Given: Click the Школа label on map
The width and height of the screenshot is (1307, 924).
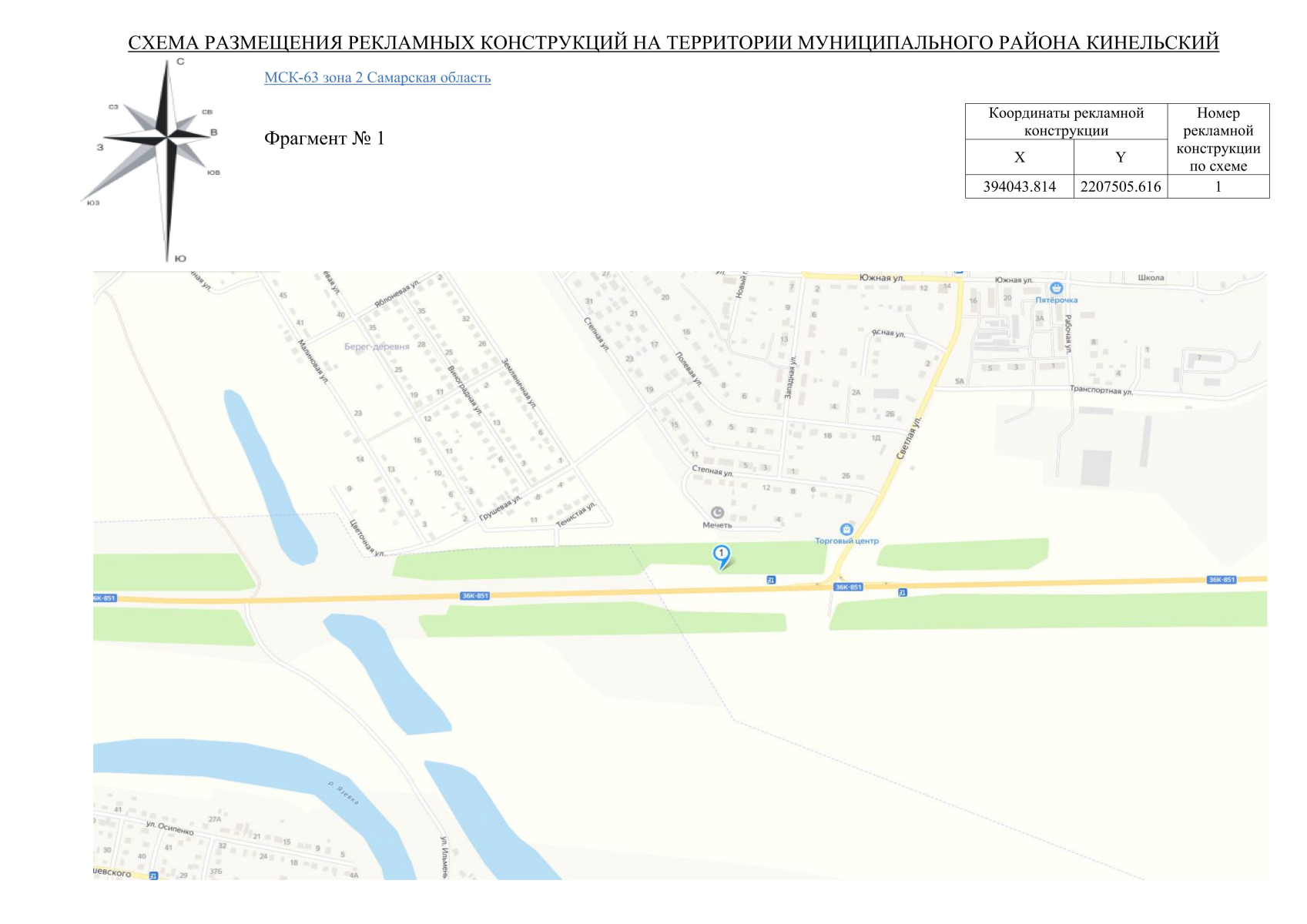Looking at the screenshot, I should click(x=1151, y=277).
